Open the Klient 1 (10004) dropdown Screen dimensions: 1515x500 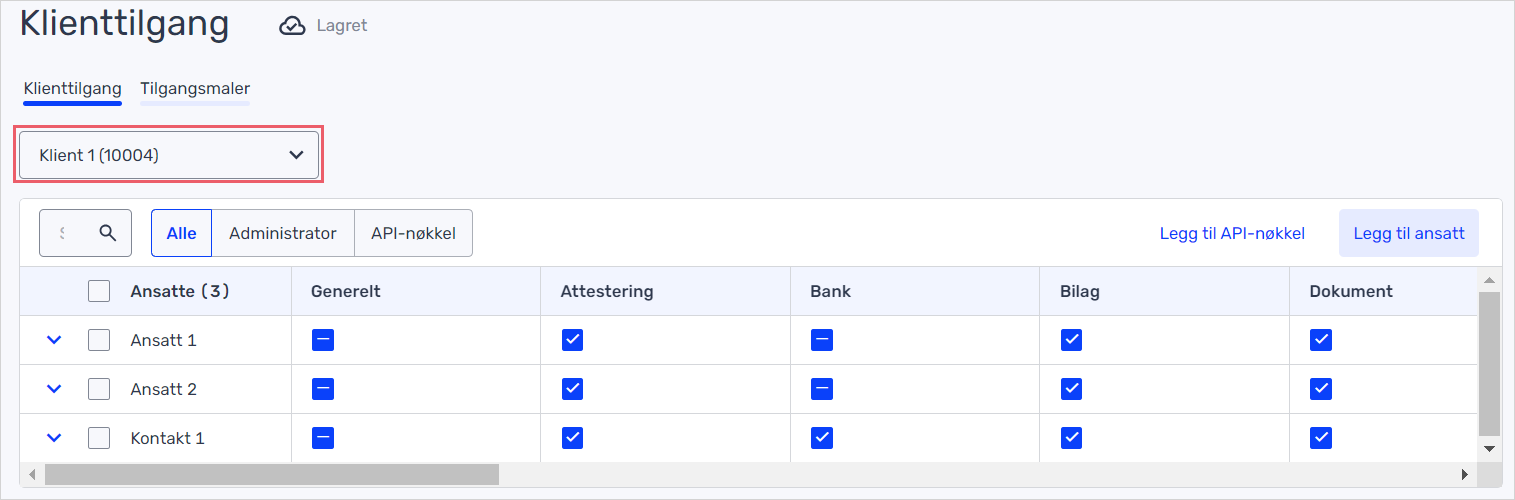tap(169, 155)
